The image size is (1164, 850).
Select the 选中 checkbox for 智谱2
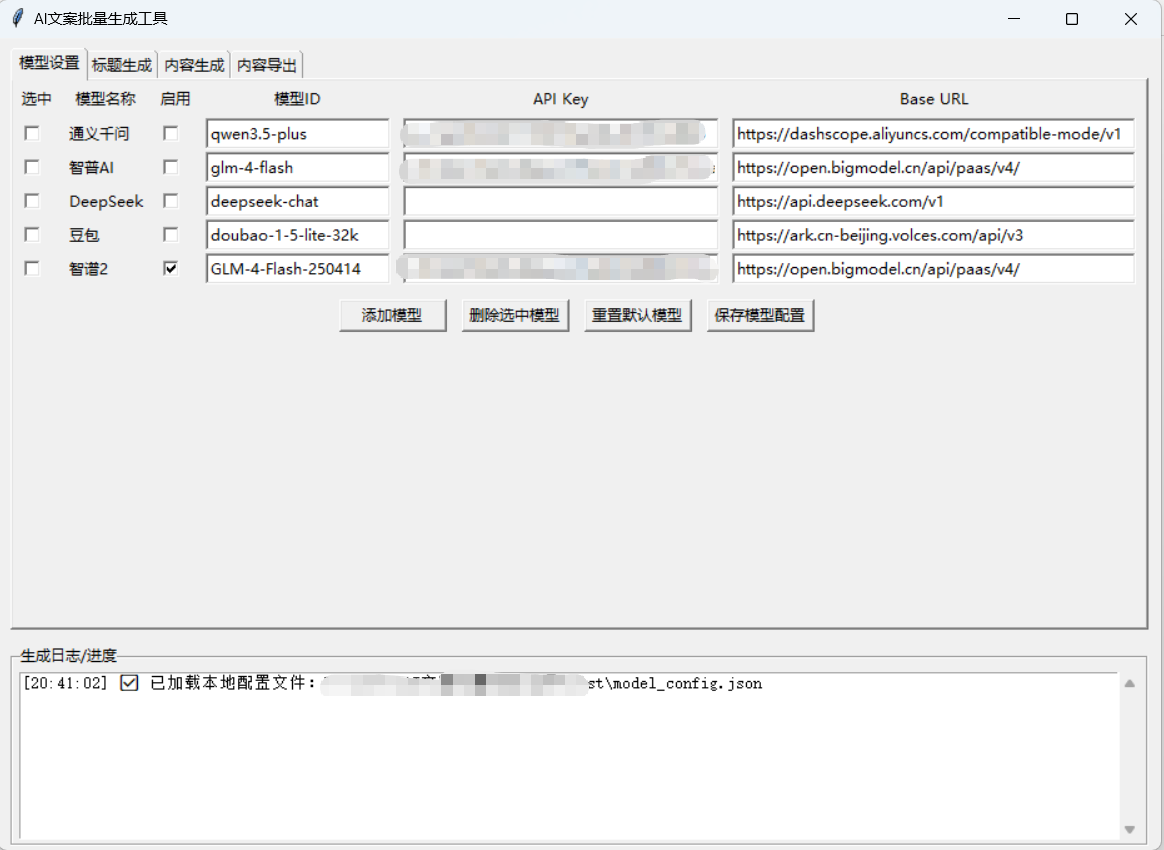click(31, 268)
